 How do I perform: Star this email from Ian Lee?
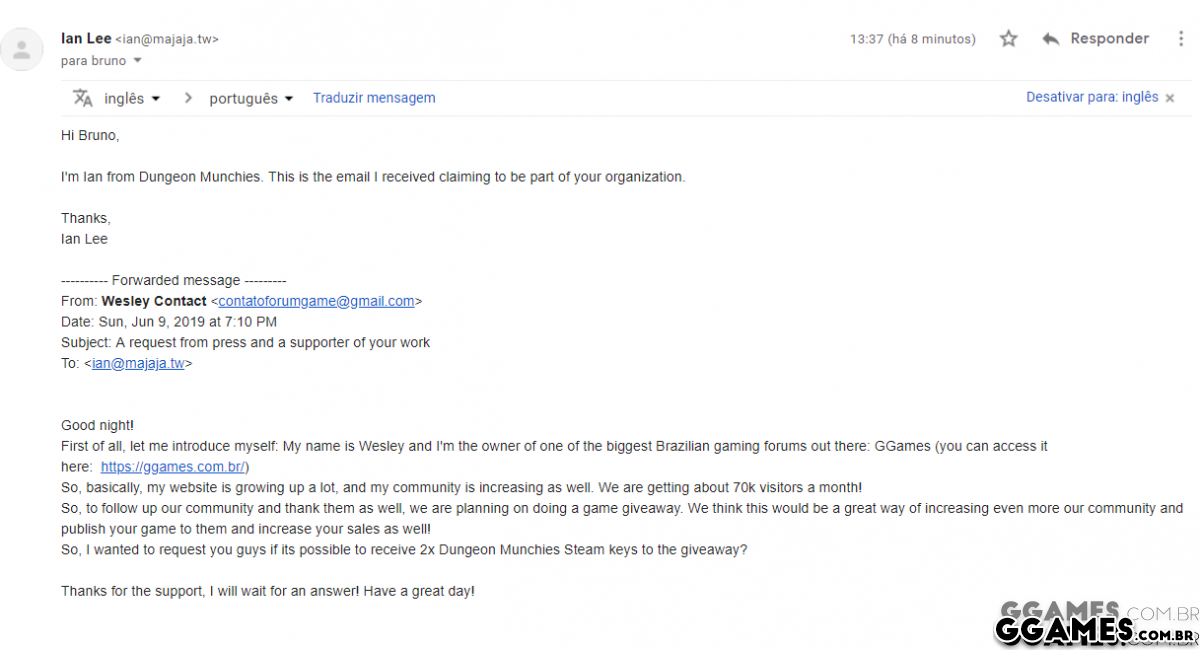[1008, 39]
